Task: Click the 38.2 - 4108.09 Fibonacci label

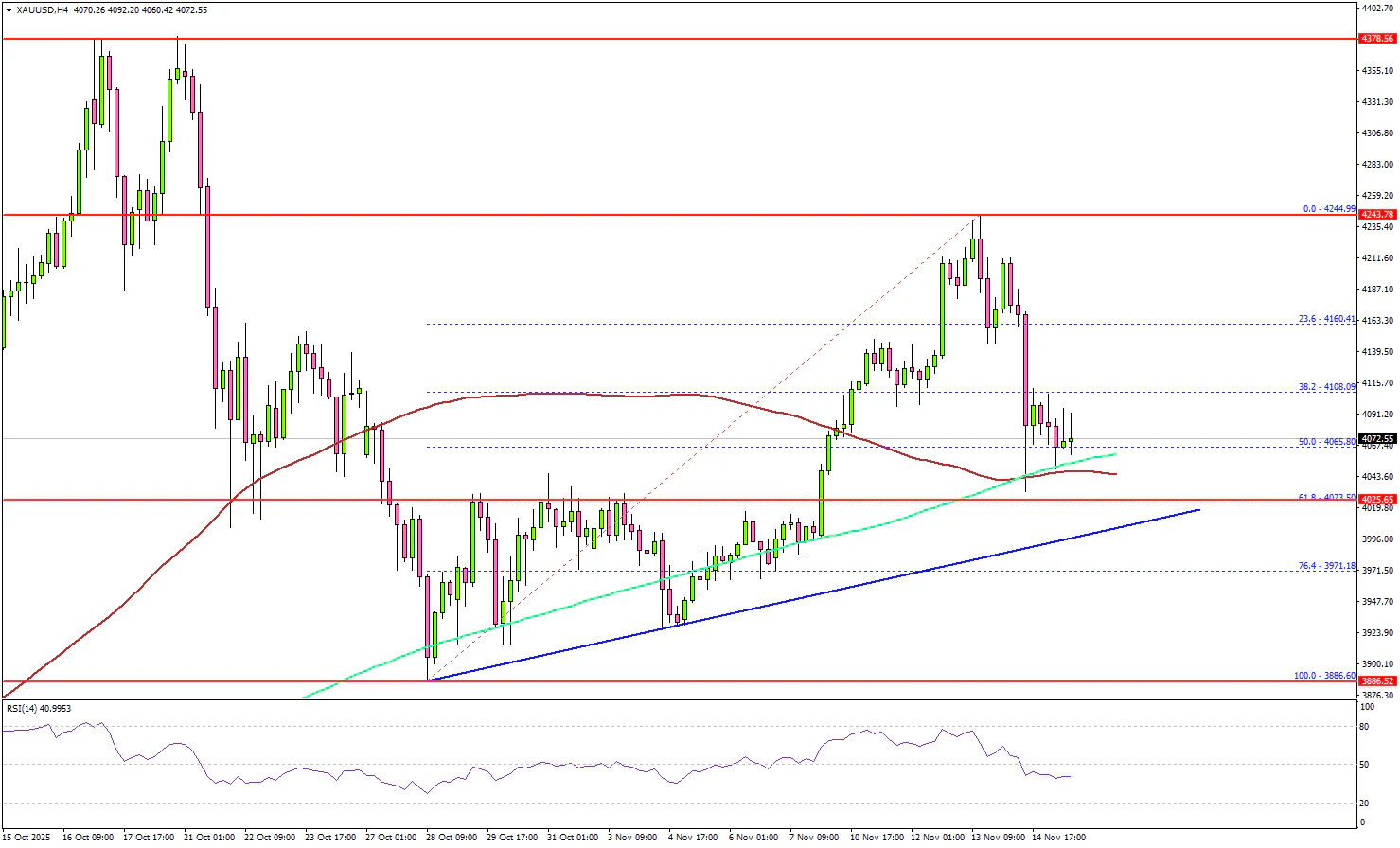Action: pyautogui.click(x=1327, y=387)
